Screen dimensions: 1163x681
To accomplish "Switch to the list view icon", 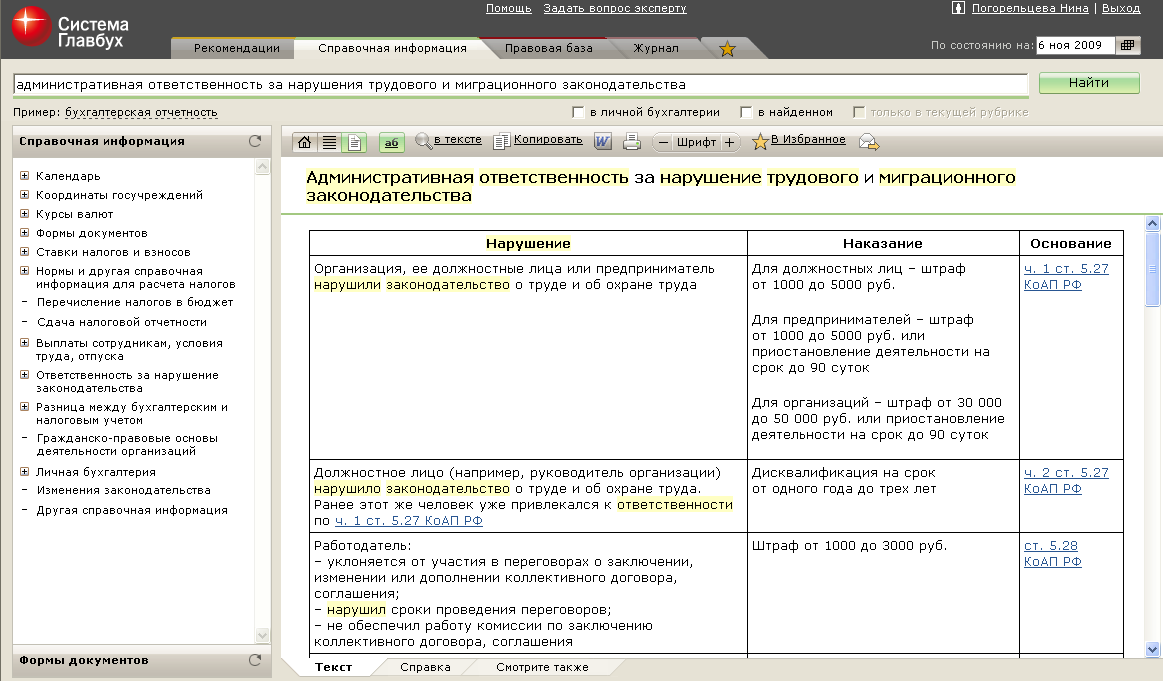I will click(x=329, y=143).
